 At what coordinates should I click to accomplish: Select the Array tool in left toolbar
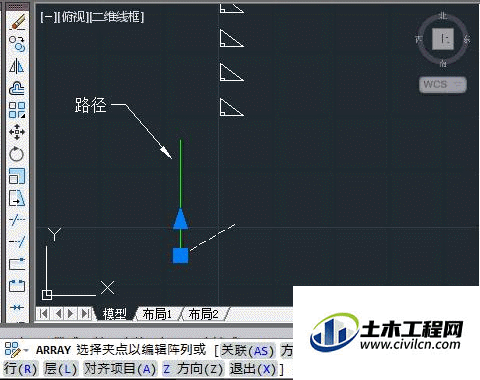click(17, 110)
